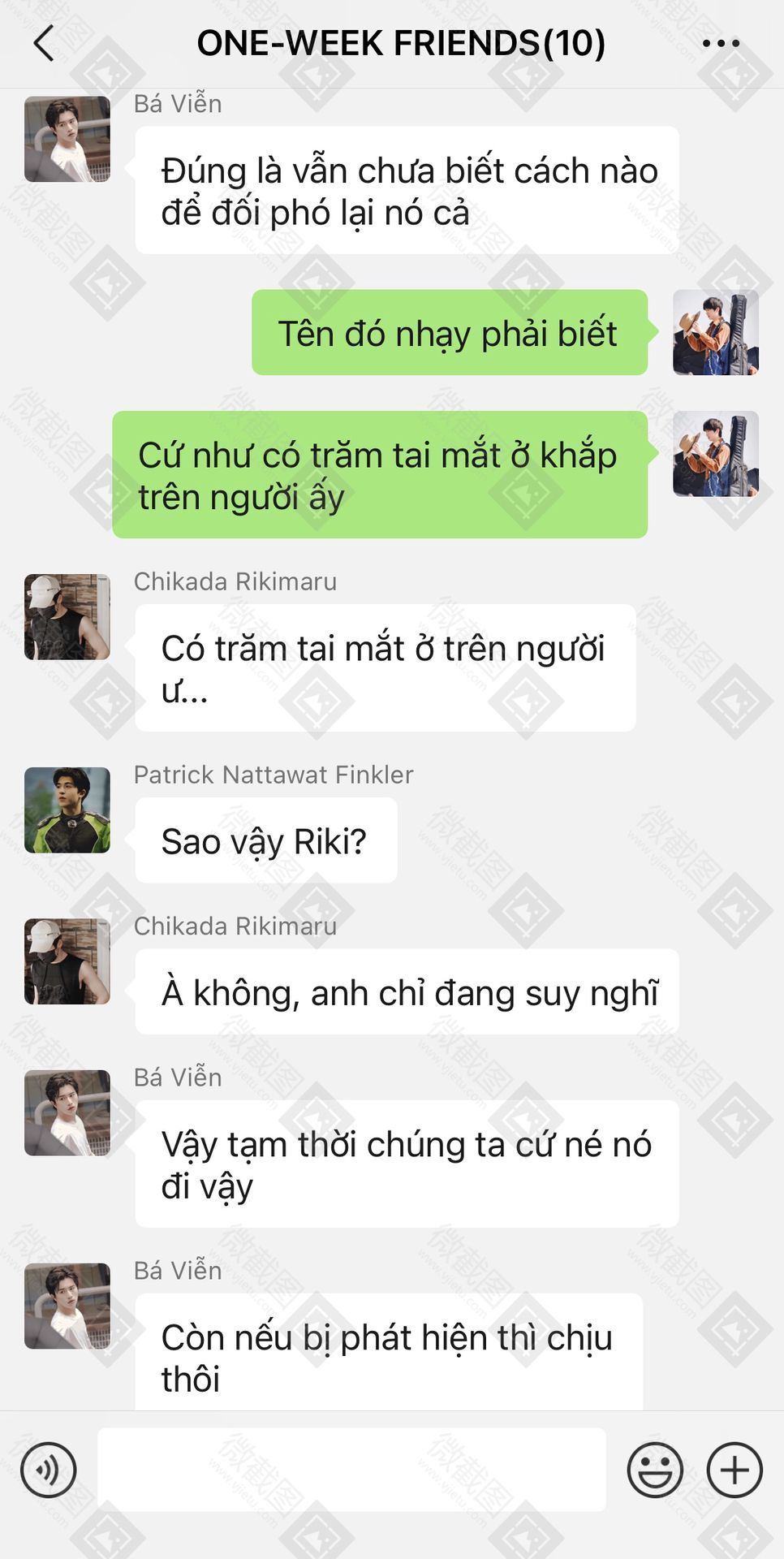Tap Chikada Rikimaru's avatar beside 'À không'
Viewport: 784px width, 1559px height.
[x=67, y=961]
